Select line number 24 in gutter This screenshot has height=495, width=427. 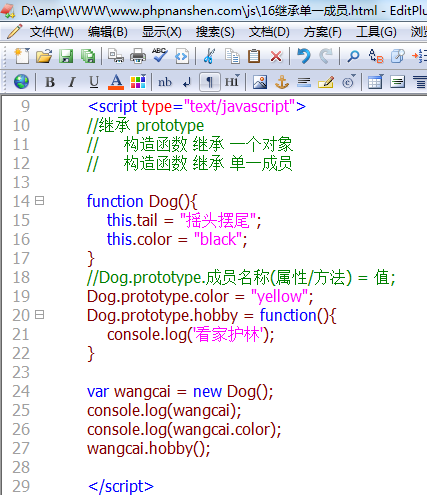pyautogui.click(x=21, y=391)
